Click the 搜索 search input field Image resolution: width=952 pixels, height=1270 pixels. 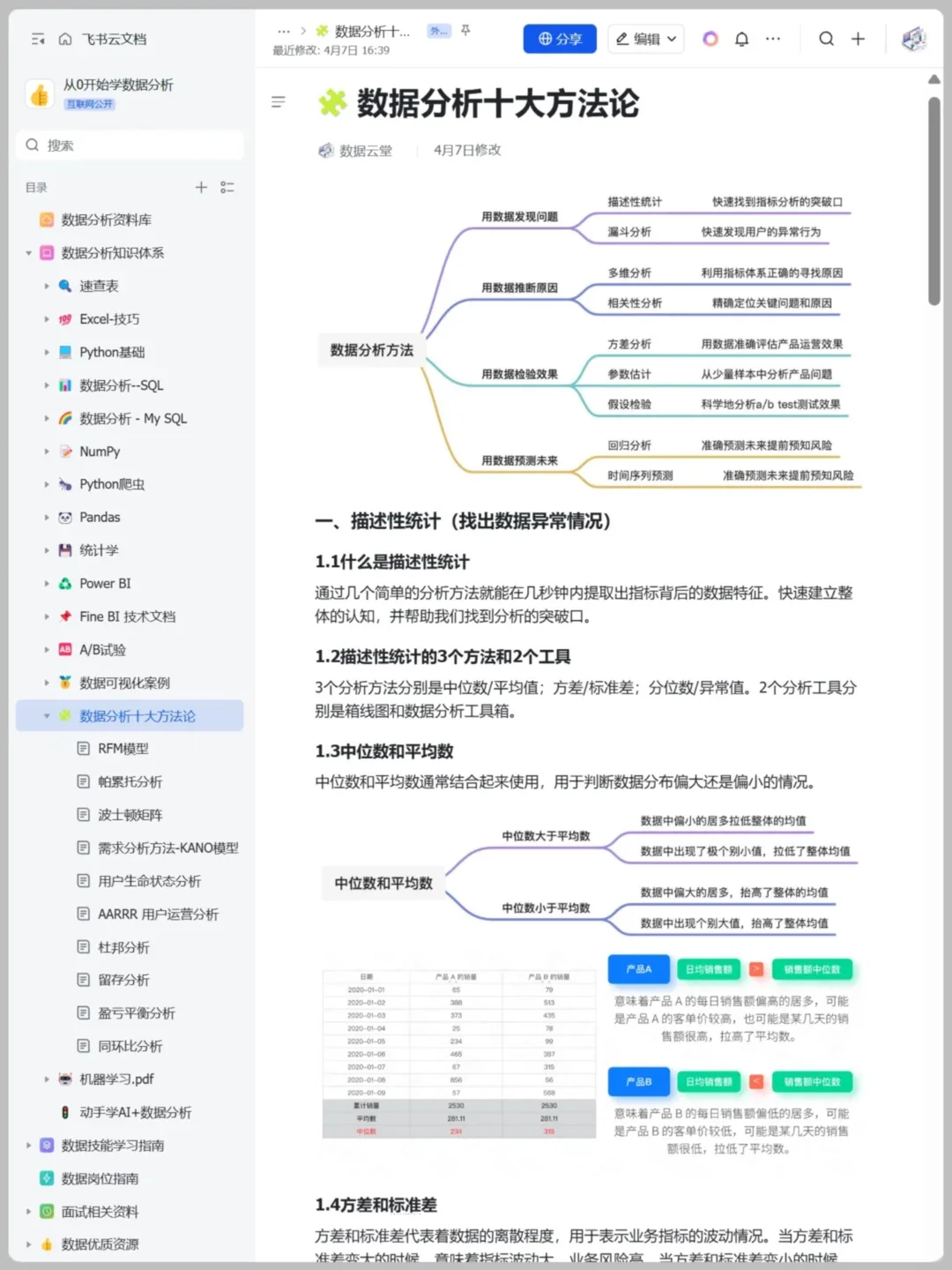pos(130,145)
